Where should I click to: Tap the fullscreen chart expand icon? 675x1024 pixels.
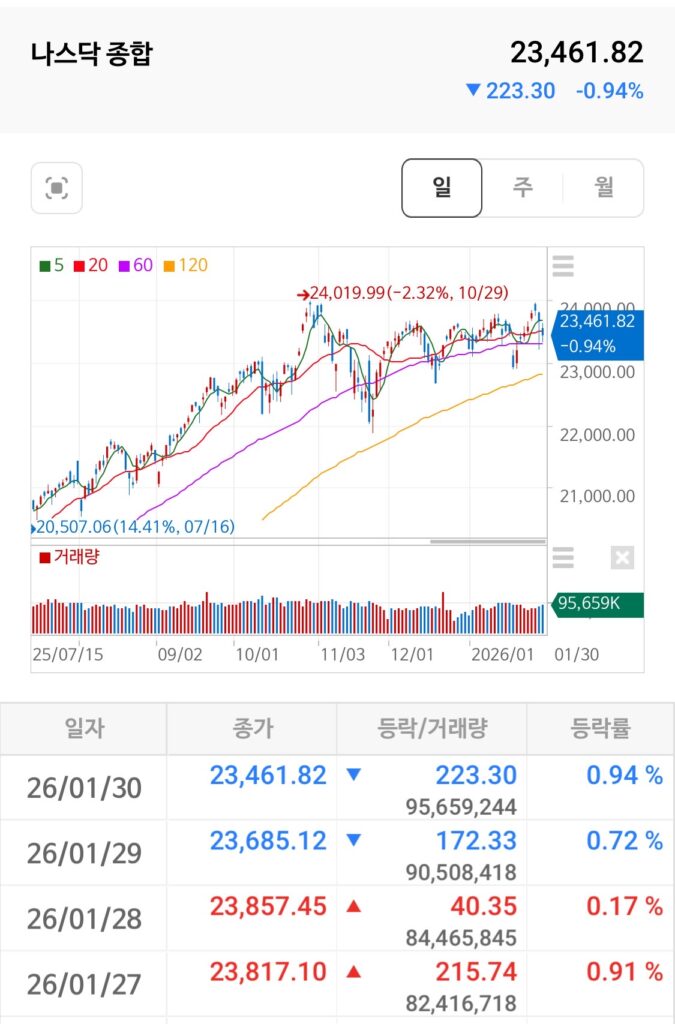(x=57, y=188)
